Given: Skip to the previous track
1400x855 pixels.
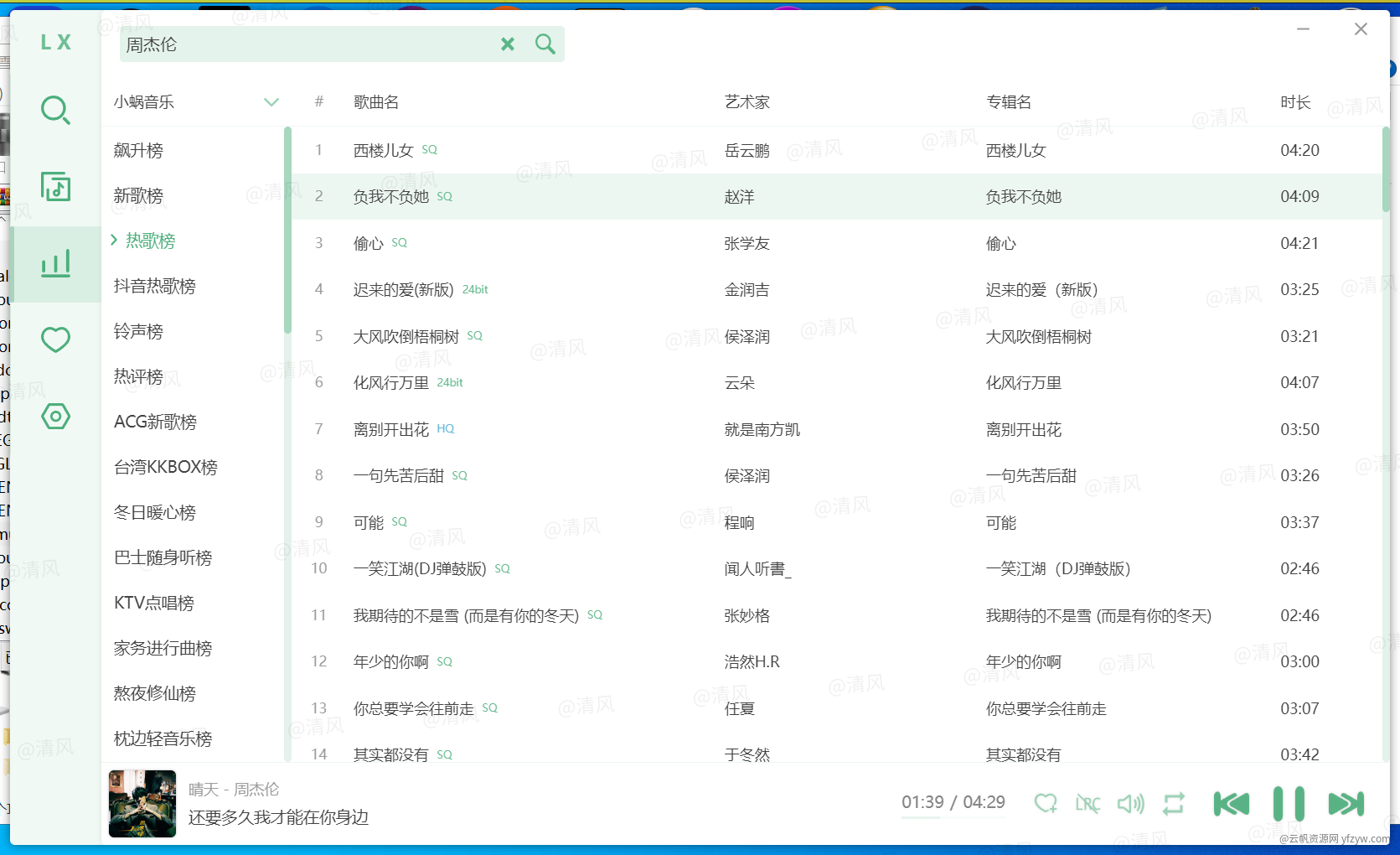Looking at the screenshot, I should pyautogui.click(x=1231, y=803).
